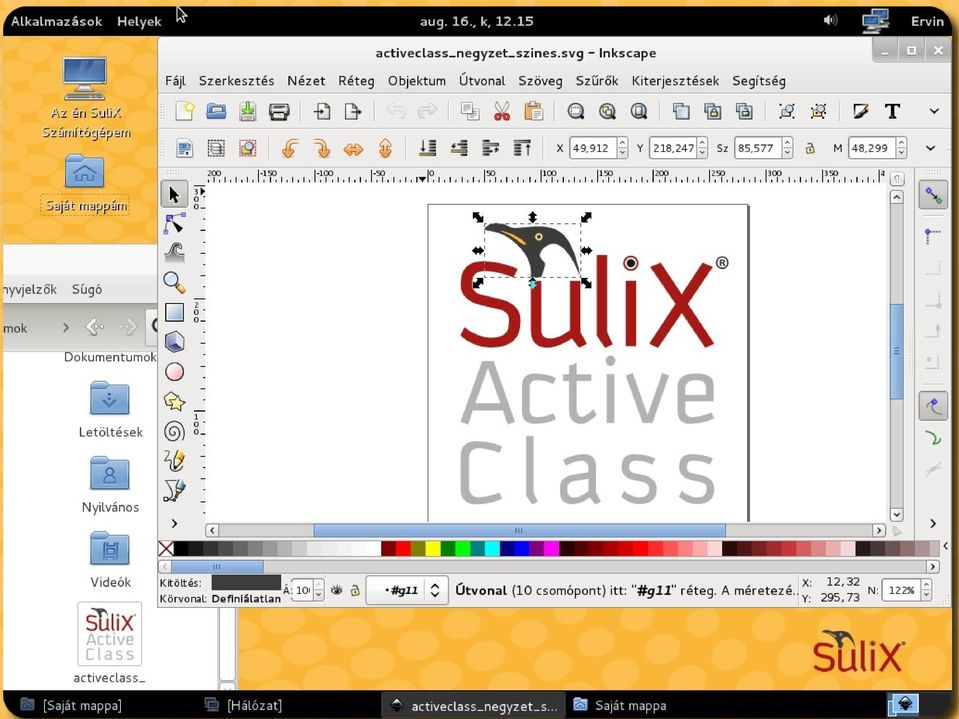Open the Kiterjesztések menu
This screenshot has width=959, height=719.
(x=675, y=81)
